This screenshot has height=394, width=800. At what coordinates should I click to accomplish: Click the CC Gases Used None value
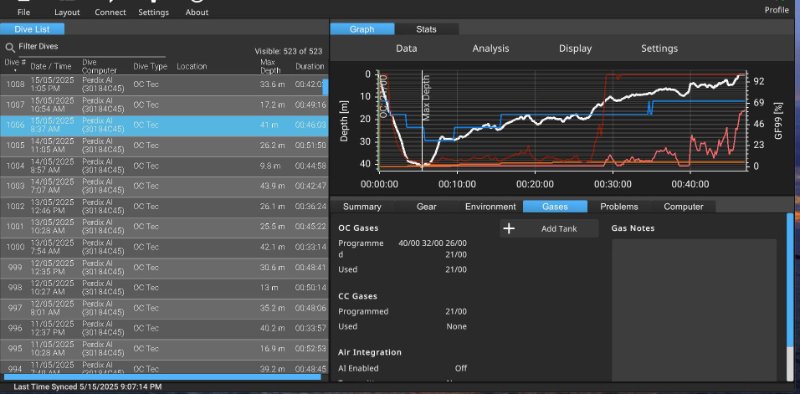click(456, 327)
